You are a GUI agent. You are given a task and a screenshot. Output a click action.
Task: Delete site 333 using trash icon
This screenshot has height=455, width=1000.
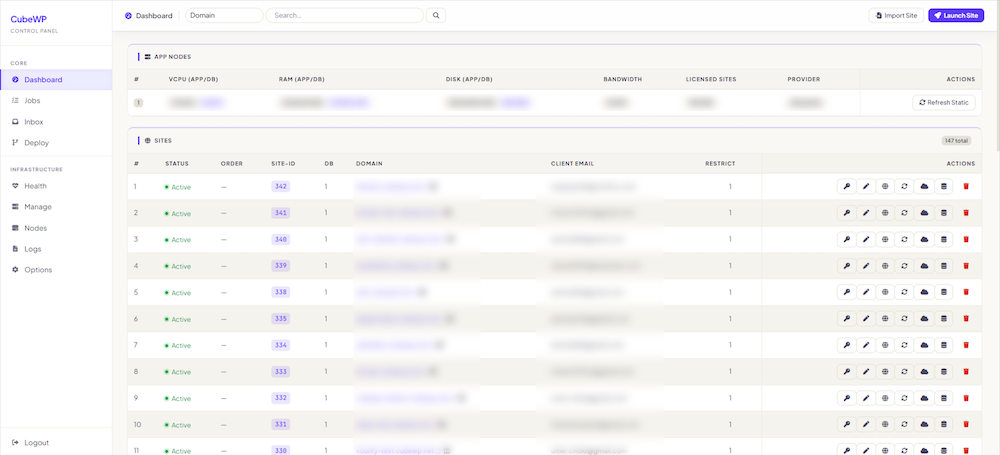966,371
